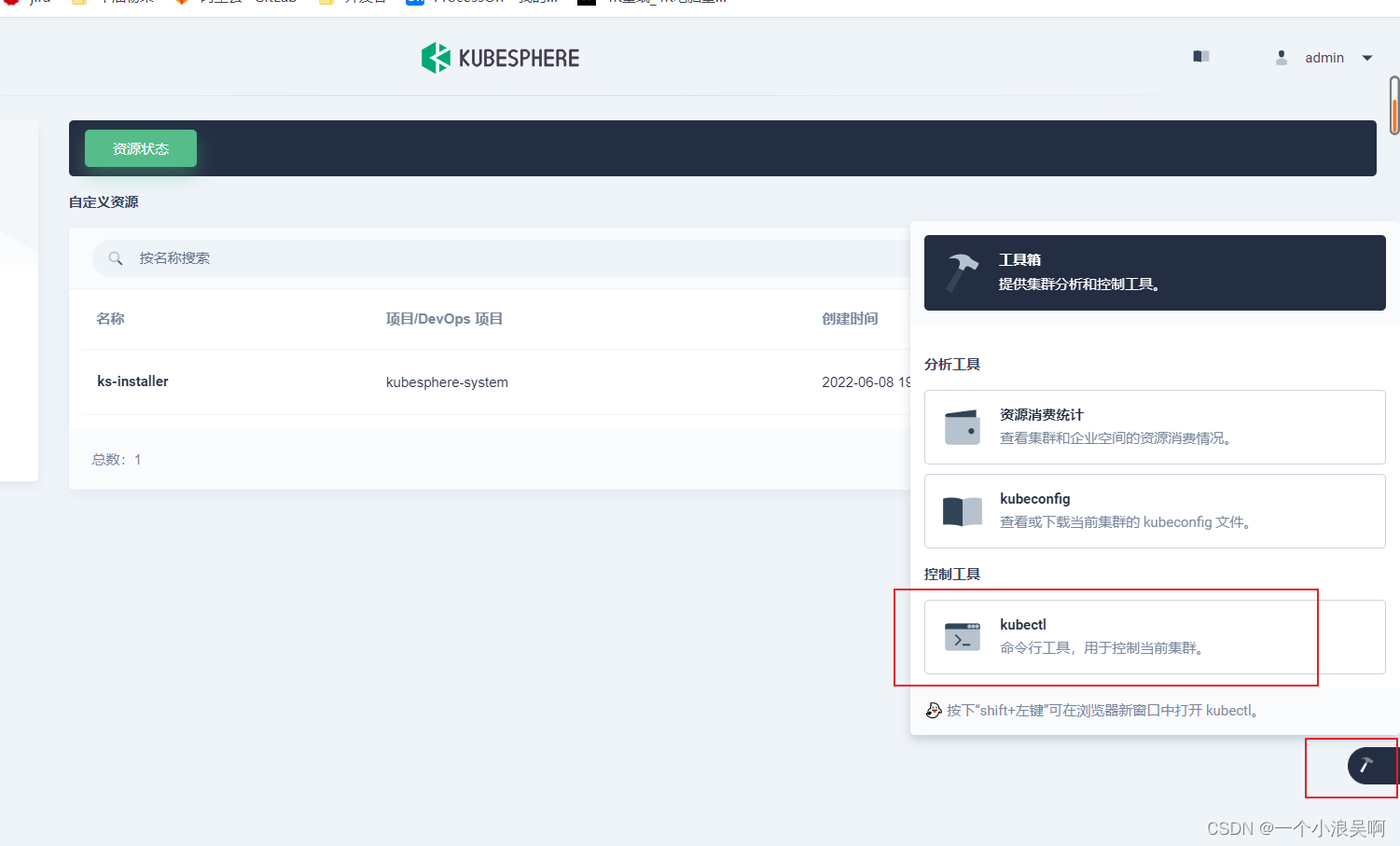The width and height of the screenshot is (1400, 846).
Task: Click the KubeSphere logo
Action: 500,57
